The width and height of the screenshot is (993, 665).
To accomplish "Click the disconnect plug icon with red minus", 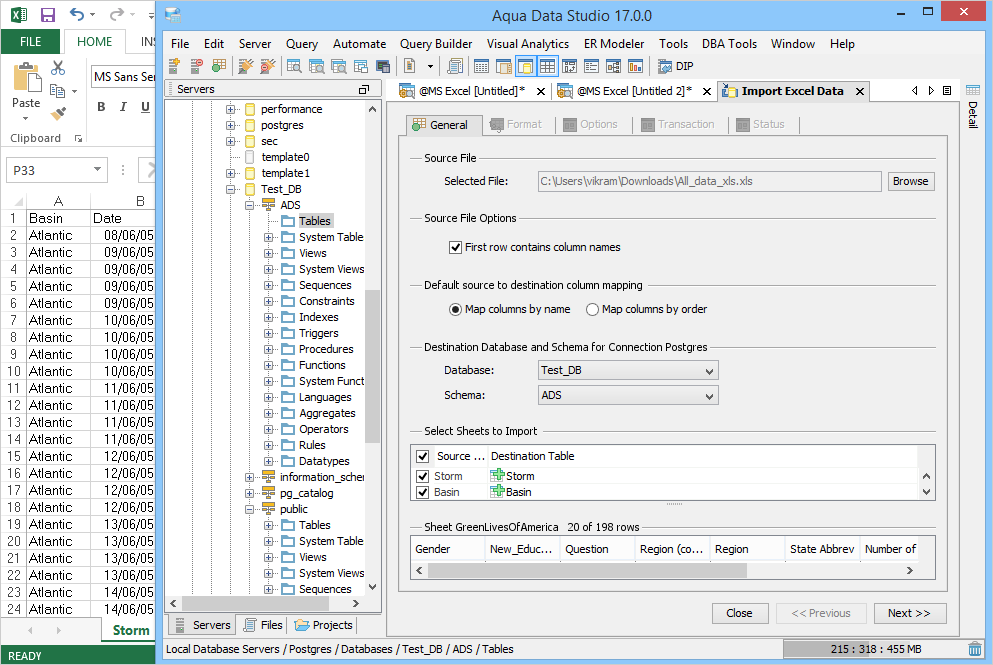I will point(268,66).
